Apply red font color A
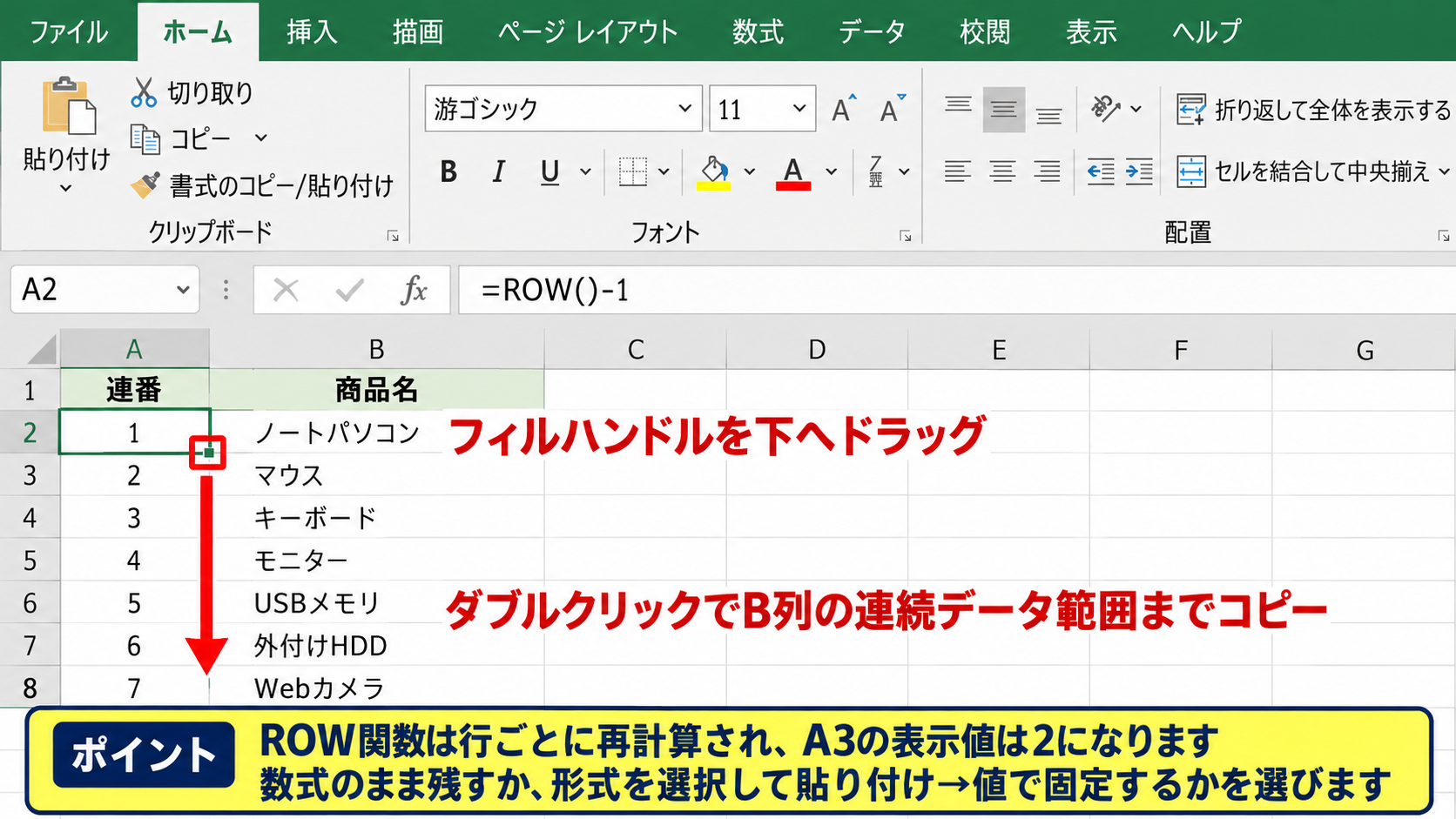This screenshot has height=819, width=1456. click(x=792, y=172)
